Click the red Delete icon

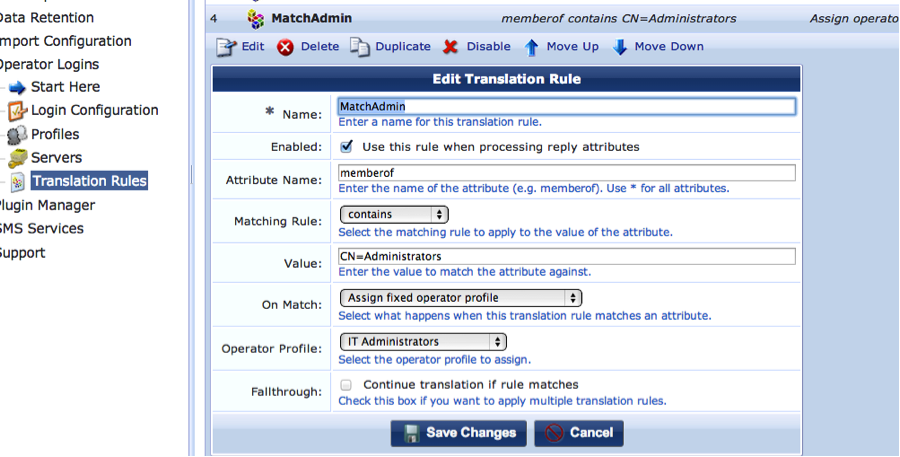pos(285,47)
